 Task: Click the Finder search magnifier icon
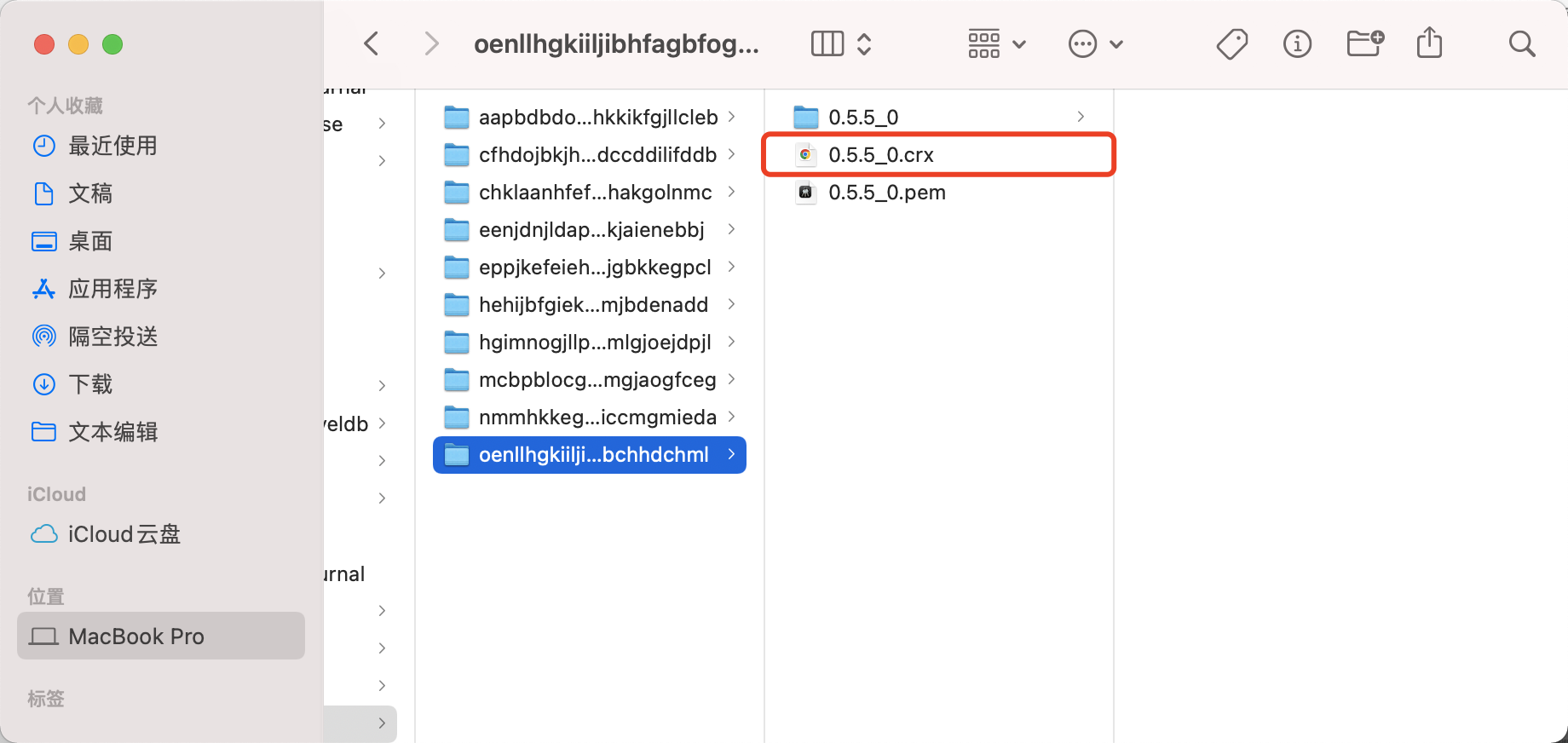tap(1521, 43)
